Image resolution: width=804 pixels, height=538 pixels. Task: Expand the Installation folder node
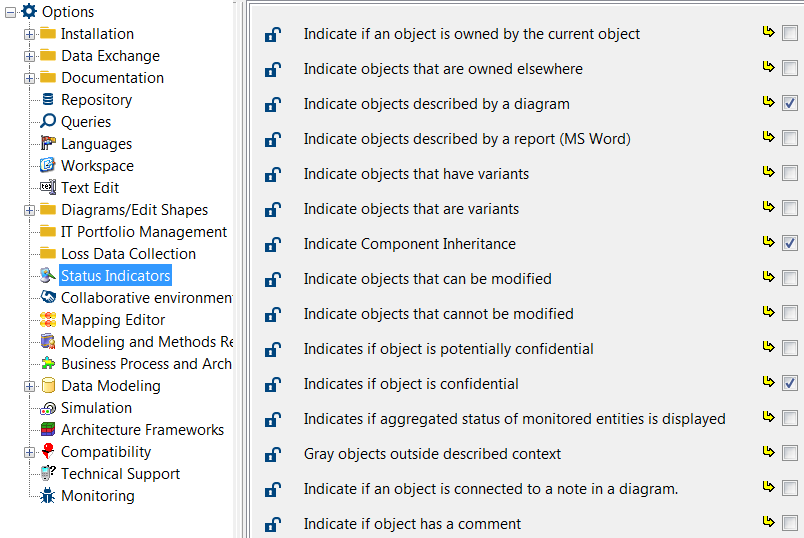pos(29,34)
